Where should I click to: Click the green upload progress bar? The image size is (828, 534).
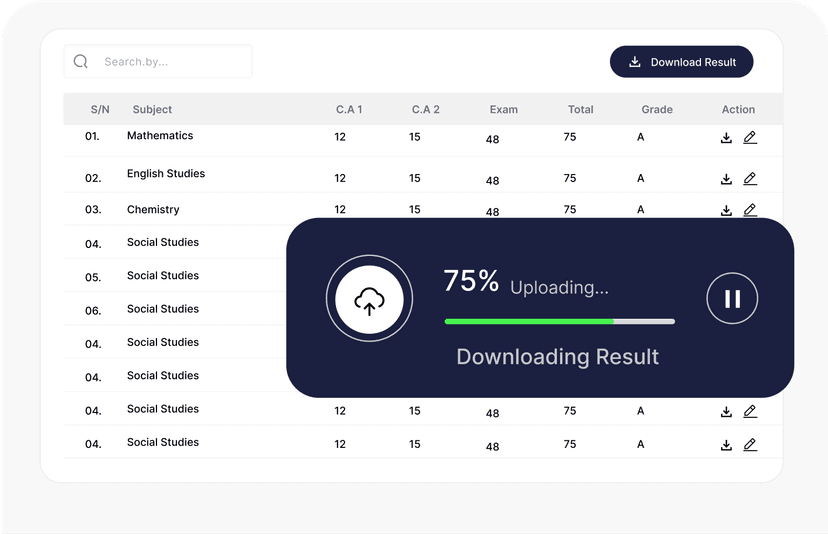click(529, 322)
